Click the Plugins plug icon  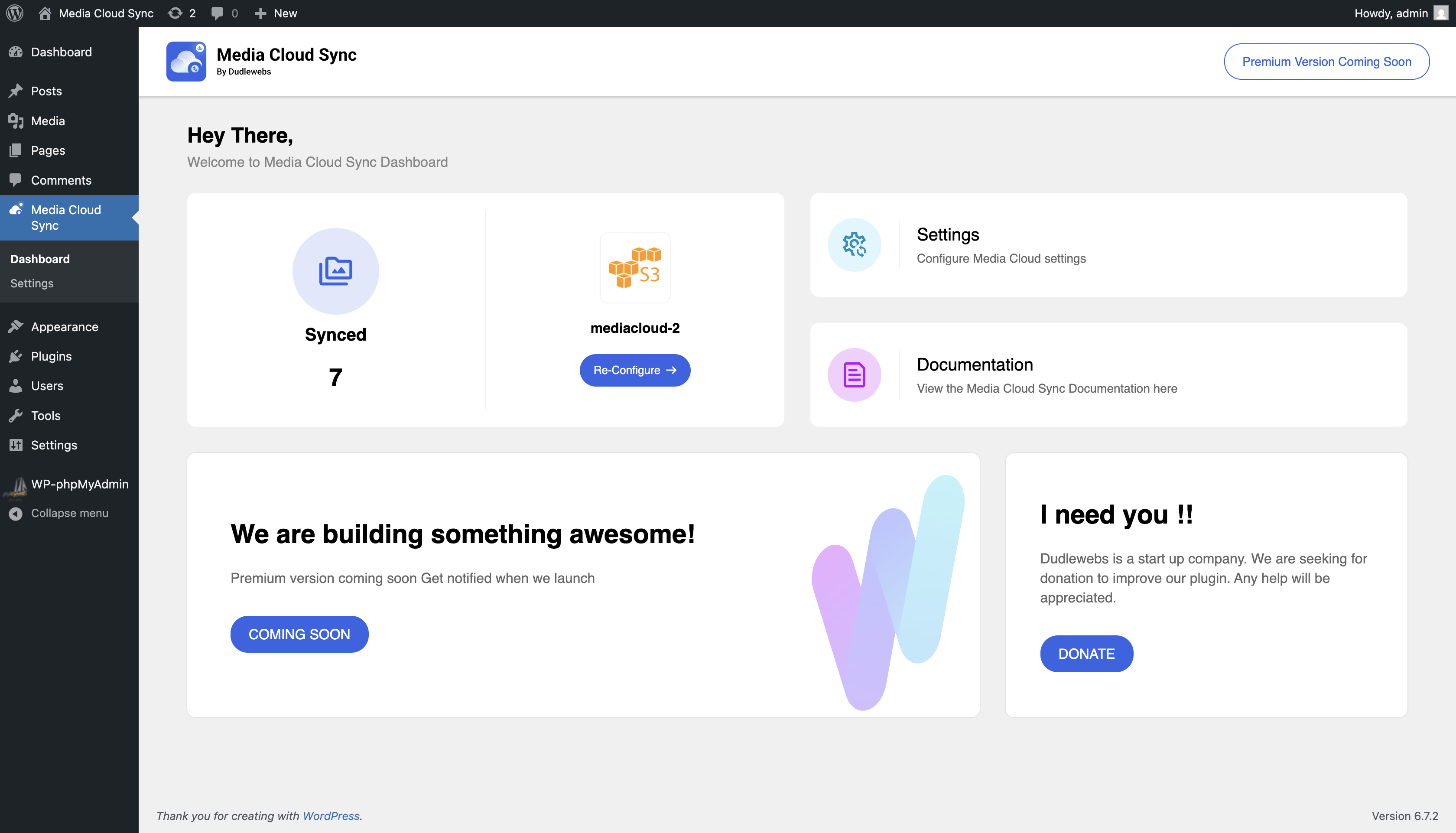16,356
